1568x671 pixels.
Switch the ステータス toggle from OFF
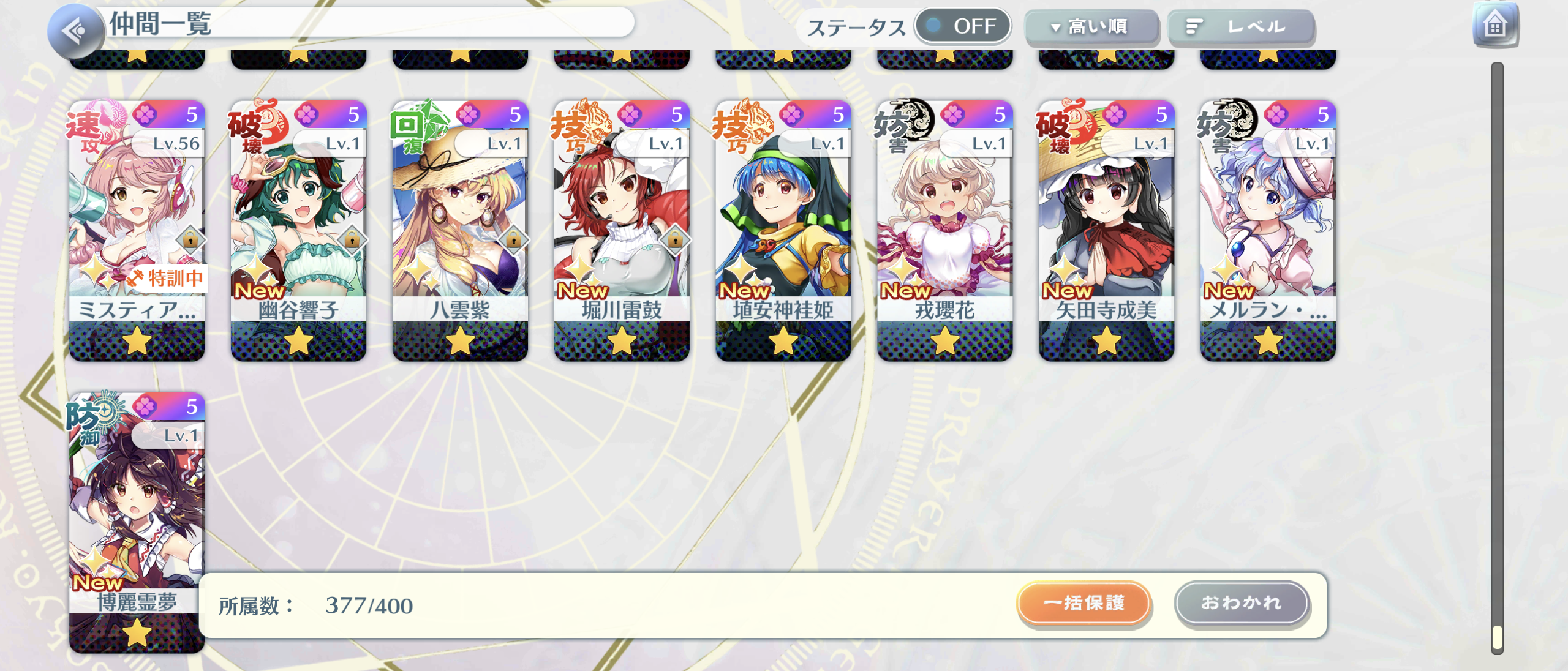coord(962,26)
